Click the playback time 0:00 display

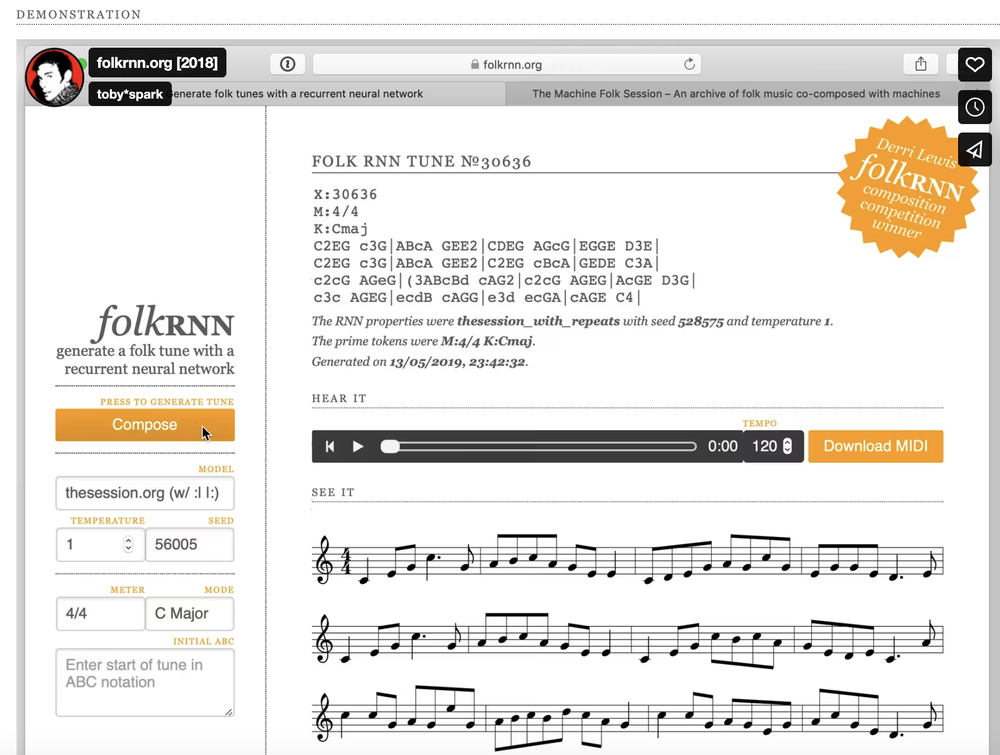pyautogui.click(x=723, y=446)
